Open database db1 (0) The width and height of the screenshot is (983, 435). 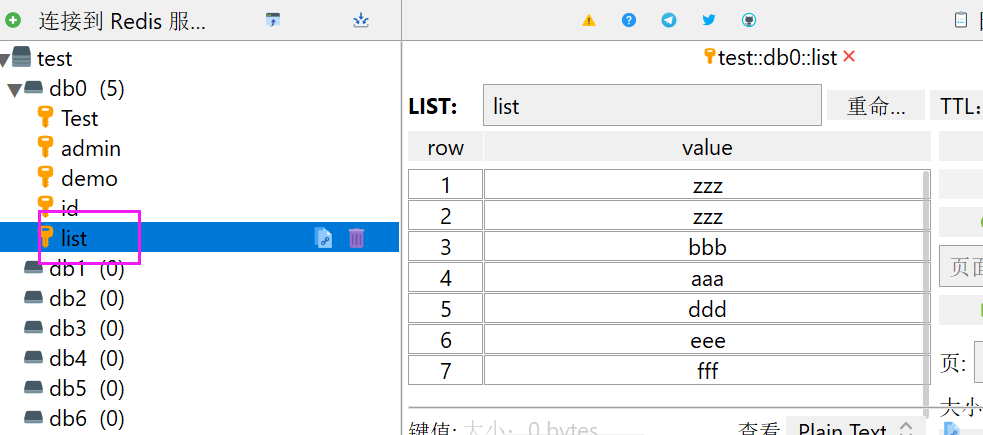(x=87, y=270)
